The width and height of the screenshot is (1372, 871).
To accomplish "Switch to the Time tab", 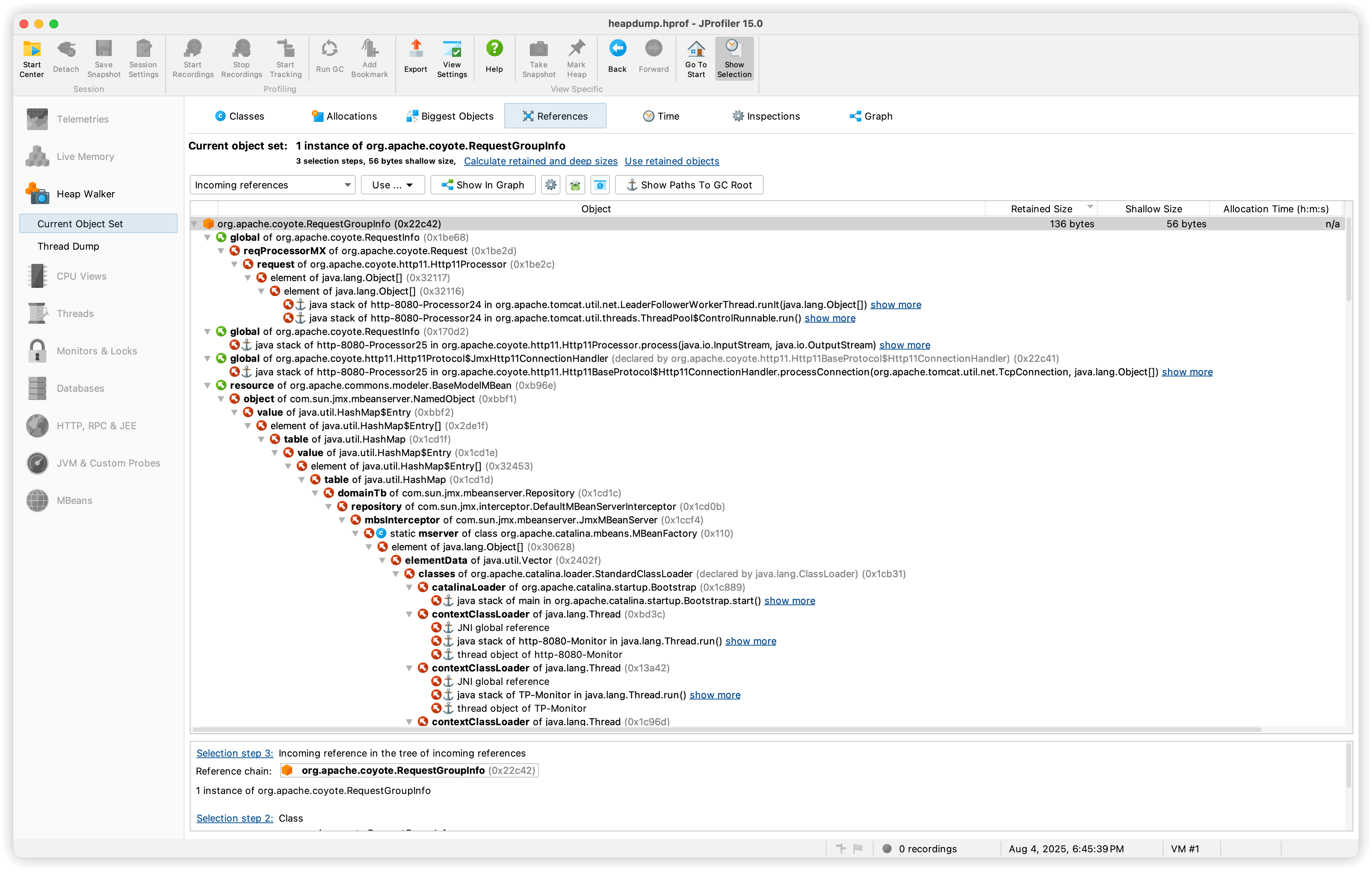I will click(x=661, y=116).
